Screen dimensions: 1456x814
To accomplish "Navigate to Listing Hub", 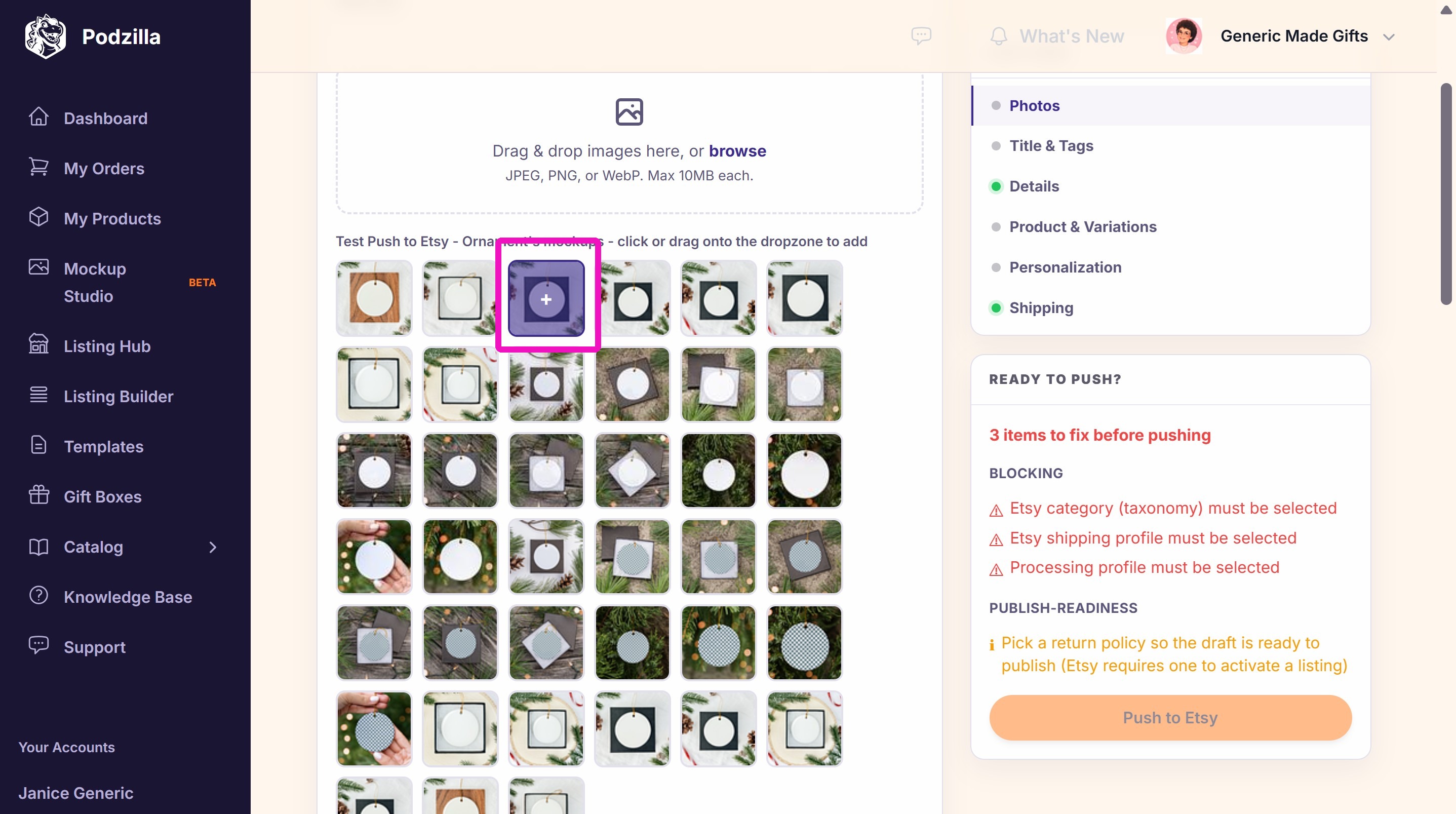I will (x=107, y=346).
